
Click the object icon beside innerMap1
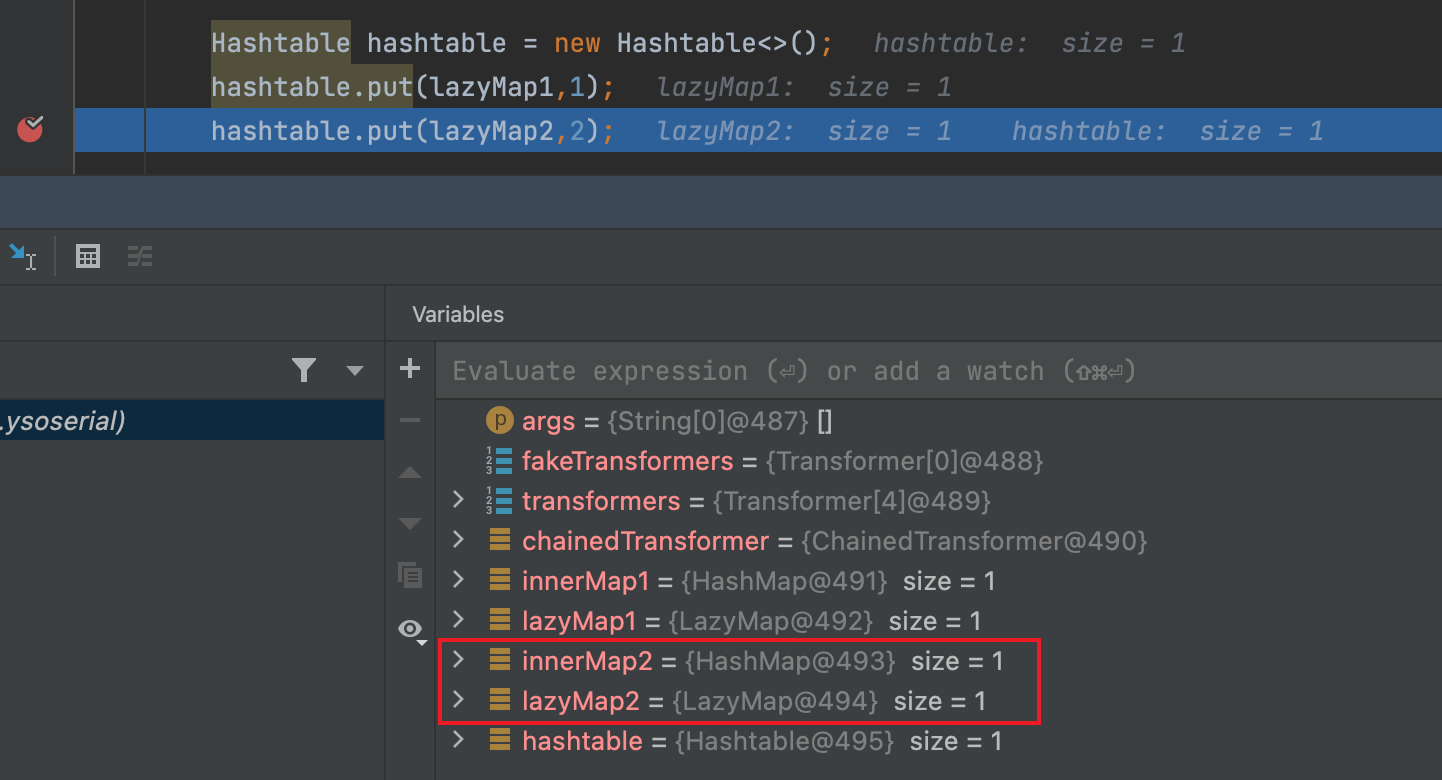500,581
